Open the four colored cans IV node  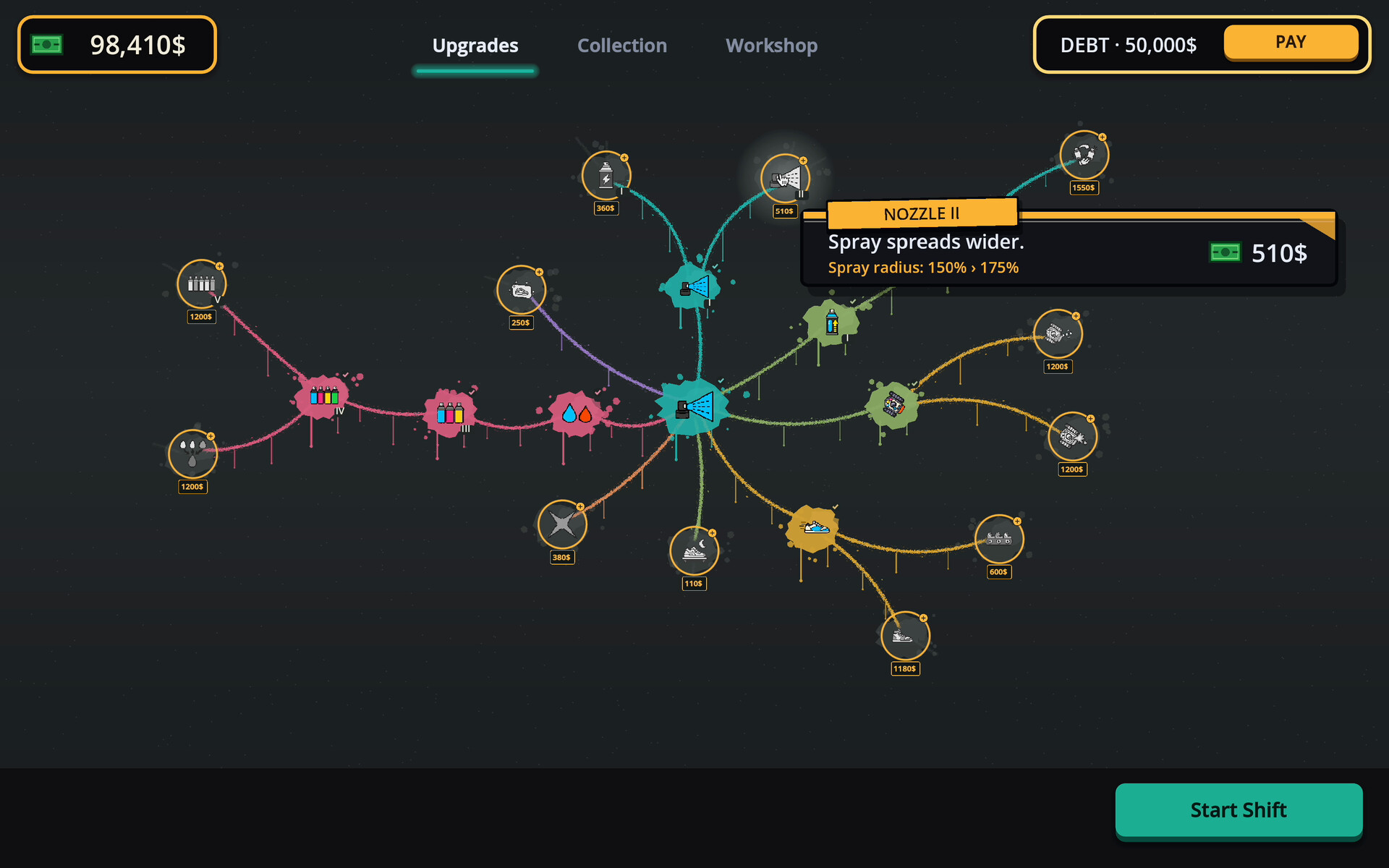pyautogui.click(x=323, y=396)
